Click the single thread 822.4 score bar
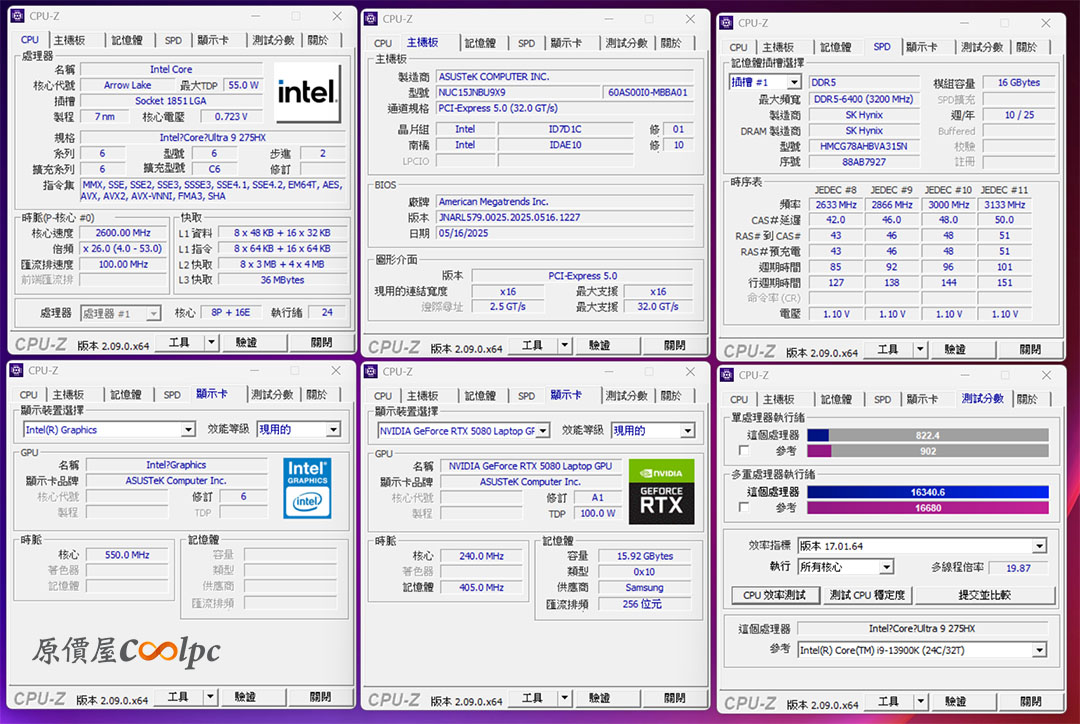Screen dimensions: 1080x724 click(x=928, y=435)
